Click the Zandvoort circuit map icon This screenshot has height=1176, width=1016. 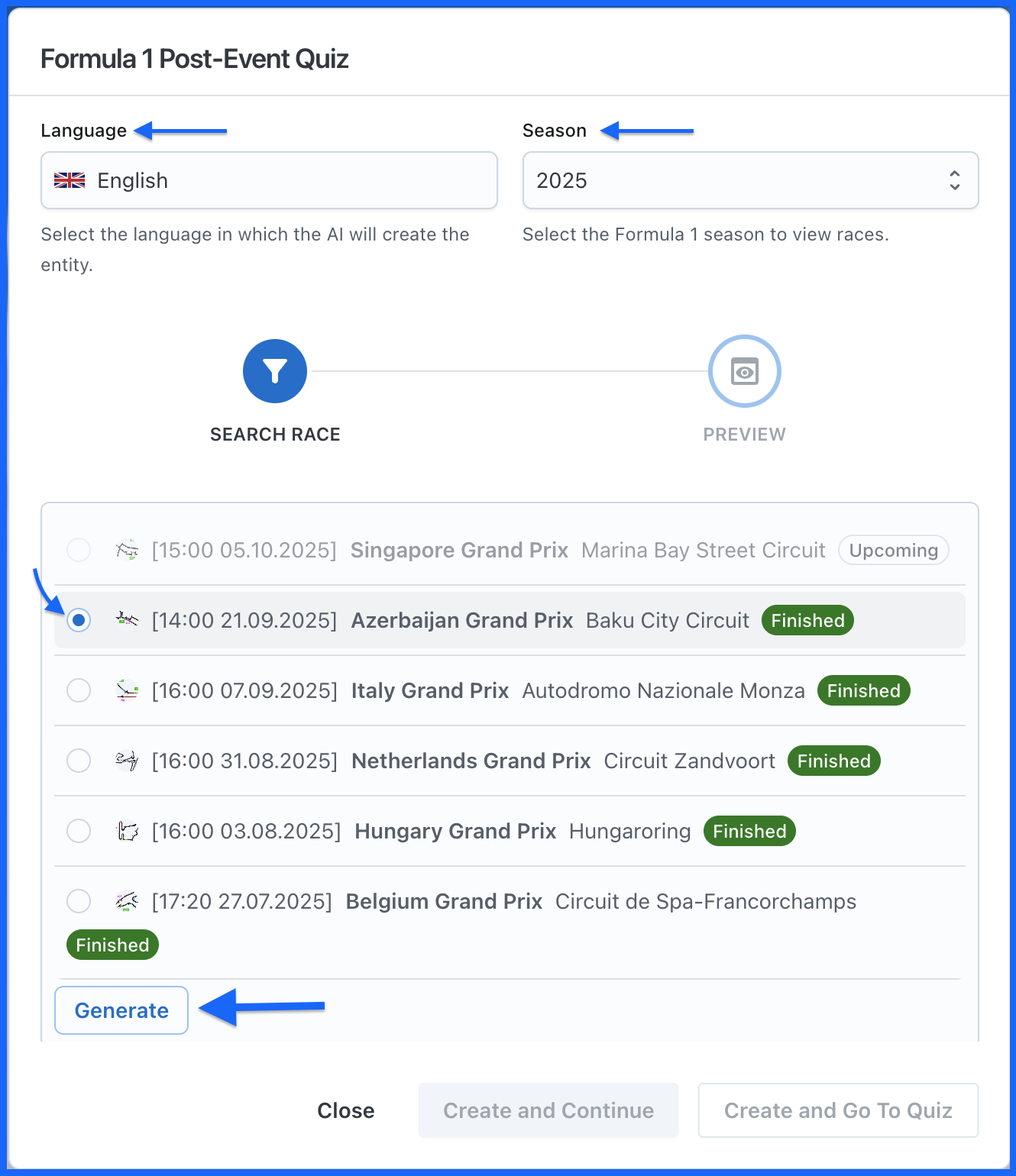(x=127, y=761)
